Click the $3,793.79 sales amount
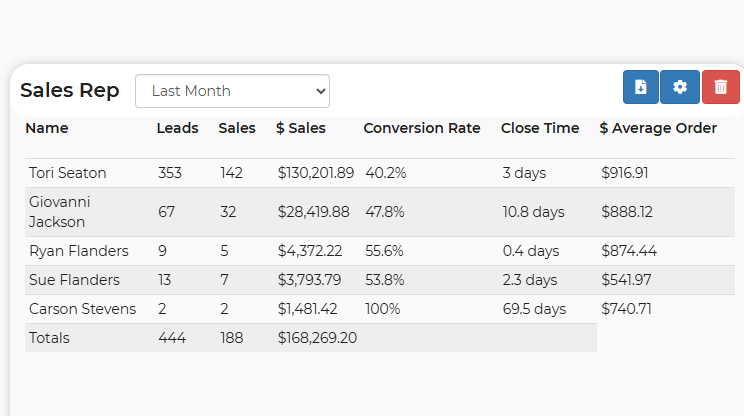The image size is (744, 416). 309,280
